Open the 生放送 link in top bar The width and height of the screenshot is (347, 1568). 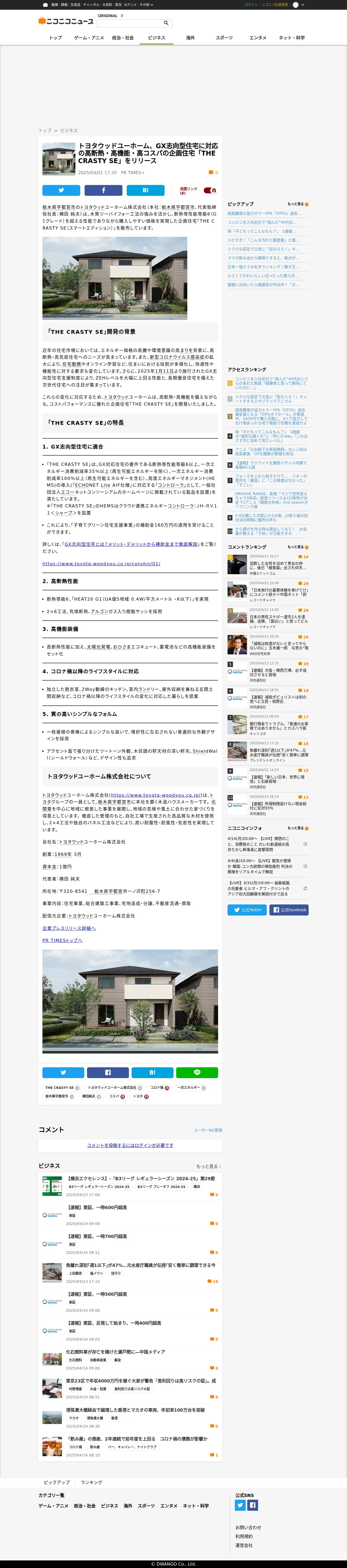(x=75, y=4)
